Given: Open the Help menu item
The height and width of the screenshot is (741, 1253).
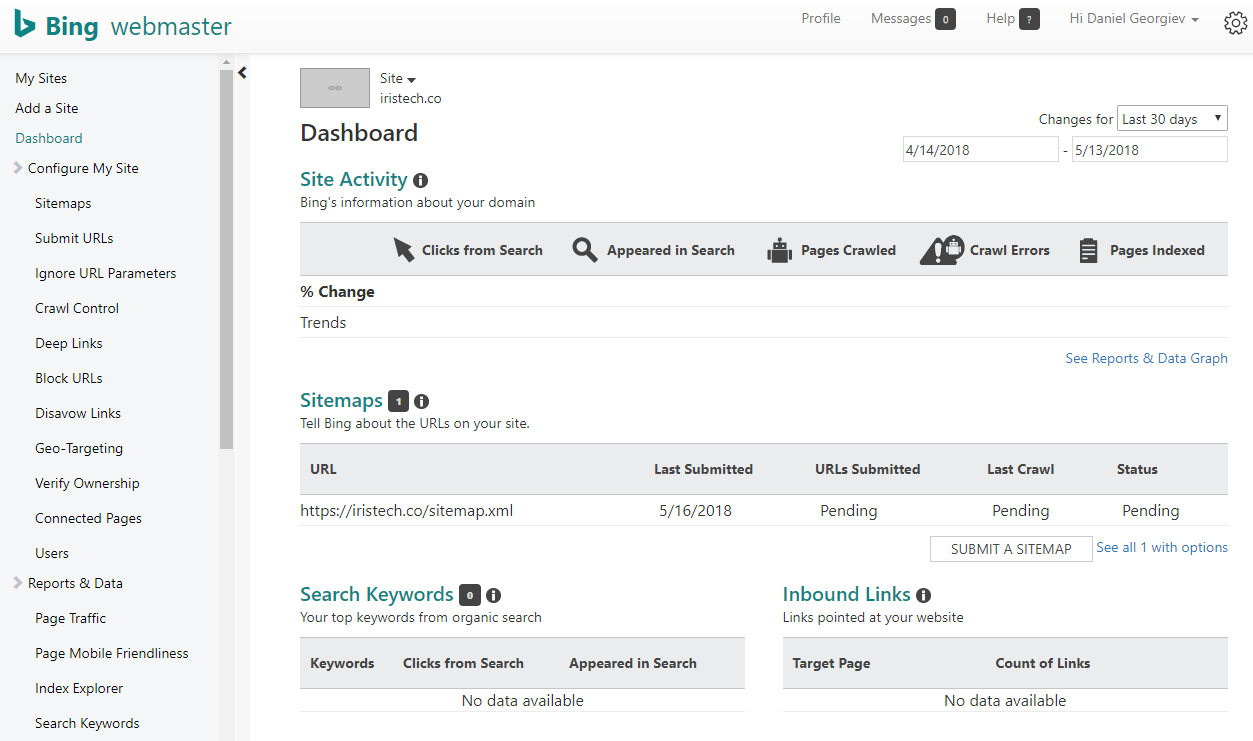Looking at the screenshot, I should click(x=1000, y=19).
